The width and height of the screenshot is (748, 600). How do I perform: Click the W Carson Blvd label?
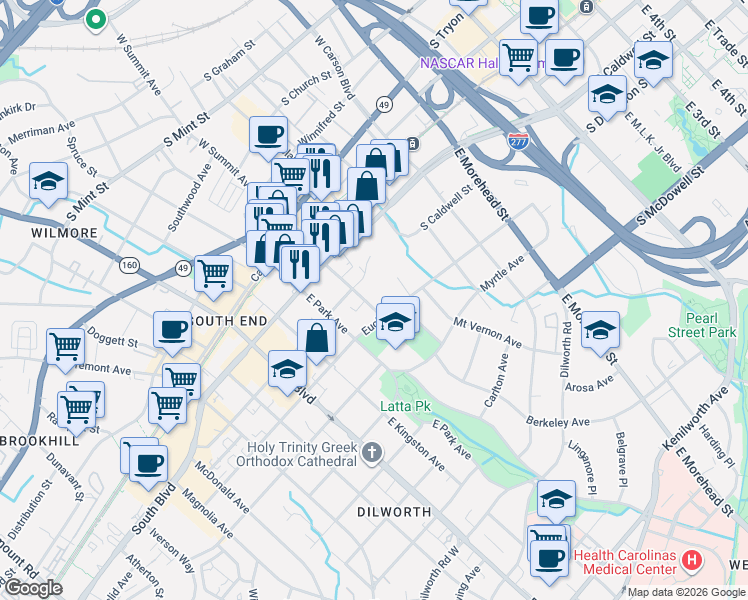click(x=335, y=67)
